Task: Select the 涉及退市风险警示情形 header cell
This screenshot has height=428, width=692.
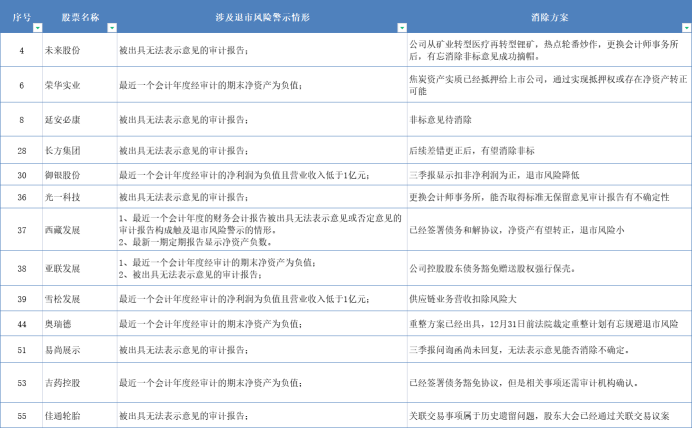Action: click(262, 17)
